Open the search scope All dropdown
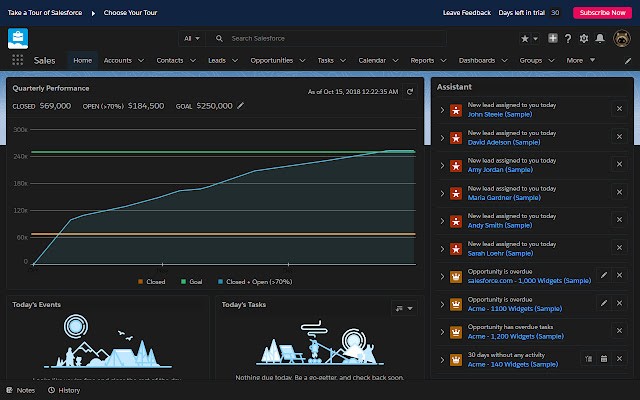The height and width of the screenshot is (400, 640). click(x=191, y=38)
